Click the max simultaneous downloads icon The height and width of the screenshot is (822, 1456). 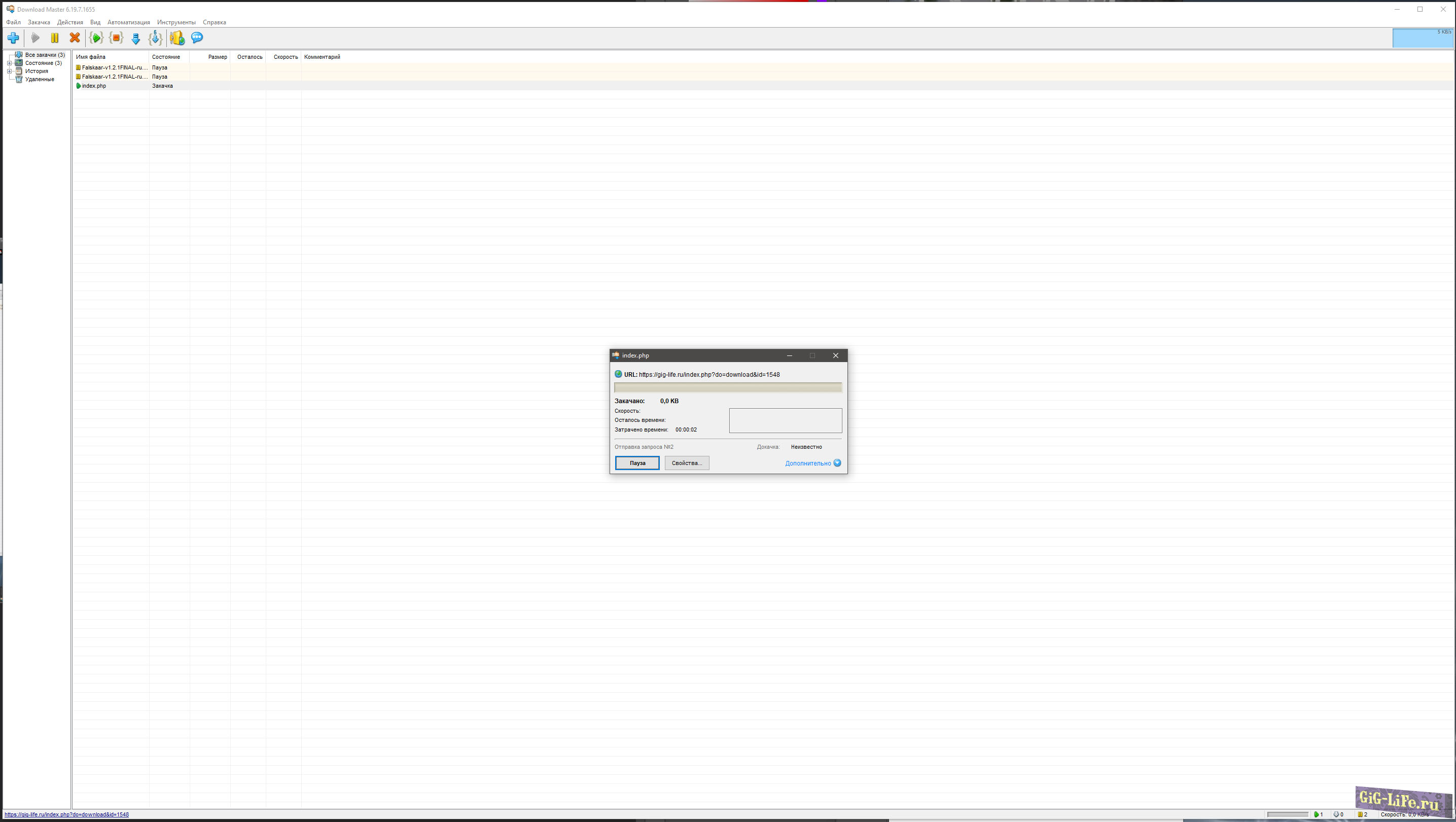155,38
